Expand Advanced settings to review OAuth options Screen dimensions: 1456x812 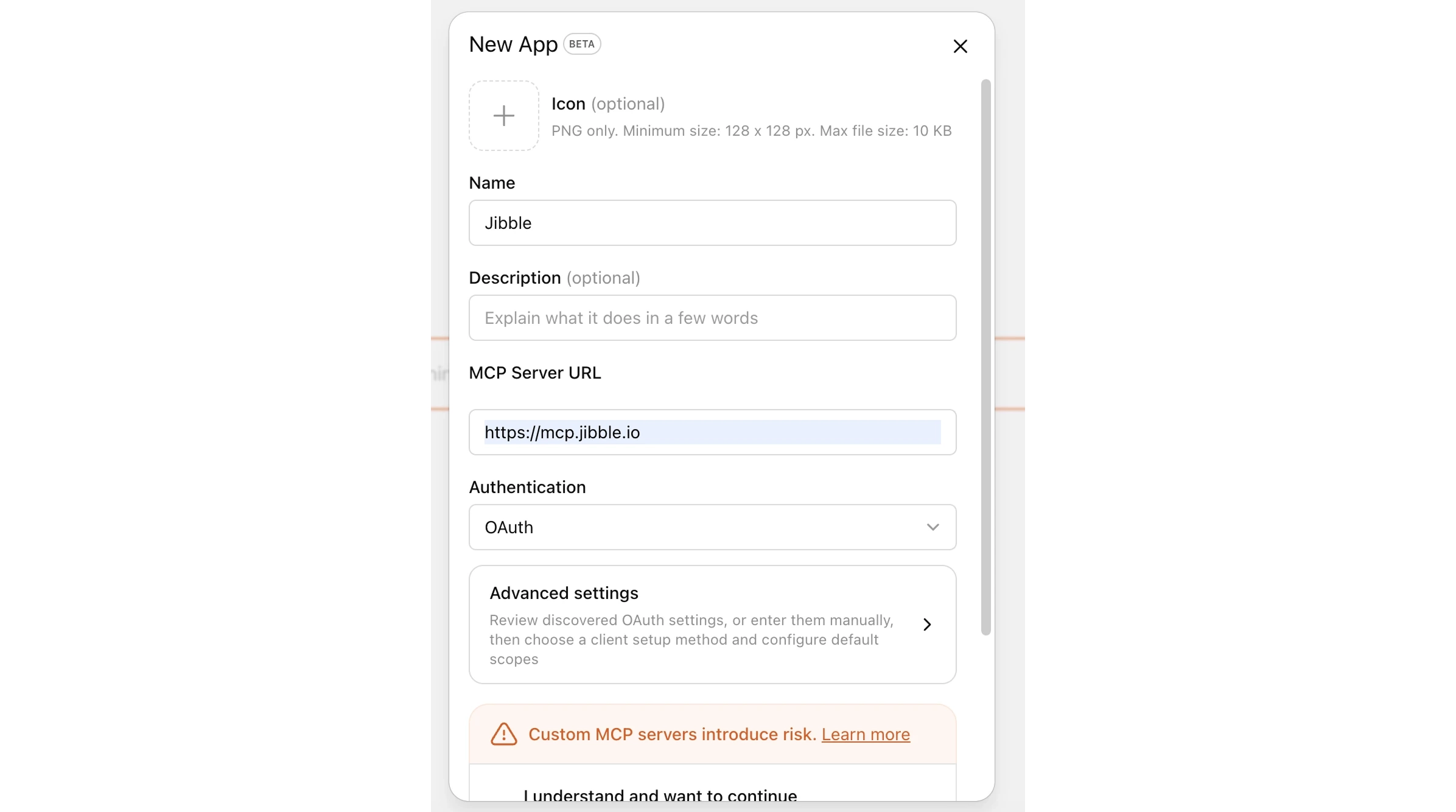[x=712, y=625]
